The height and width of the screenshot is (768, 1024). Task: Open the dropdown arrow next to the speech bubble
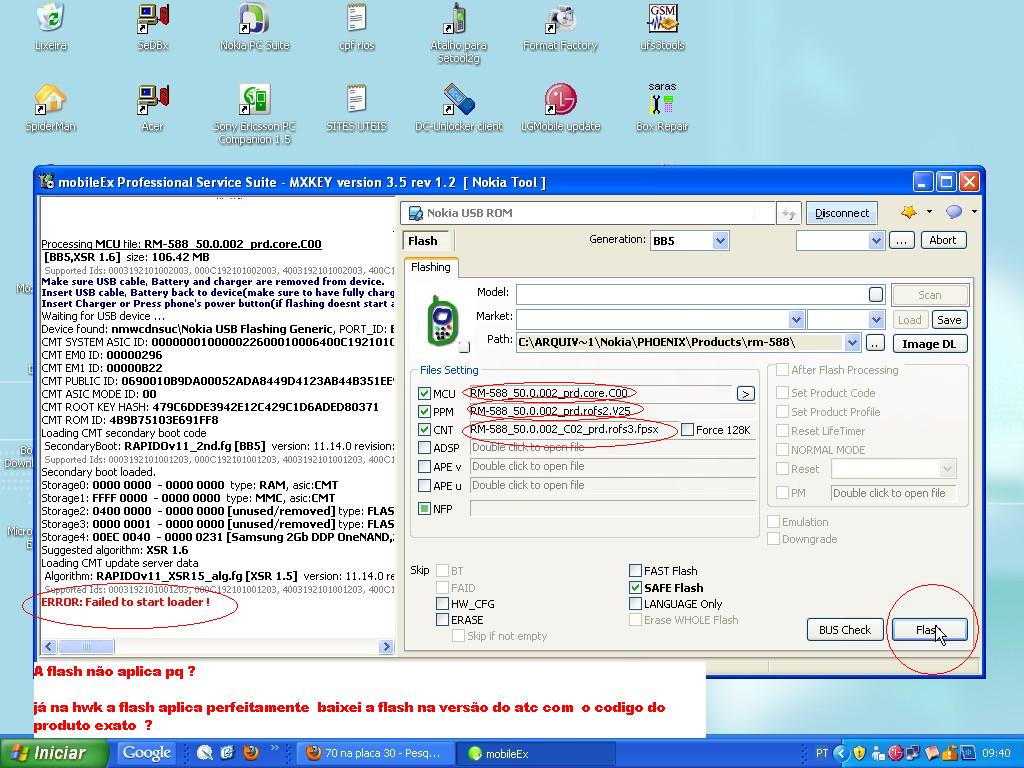tap(974, 212)
